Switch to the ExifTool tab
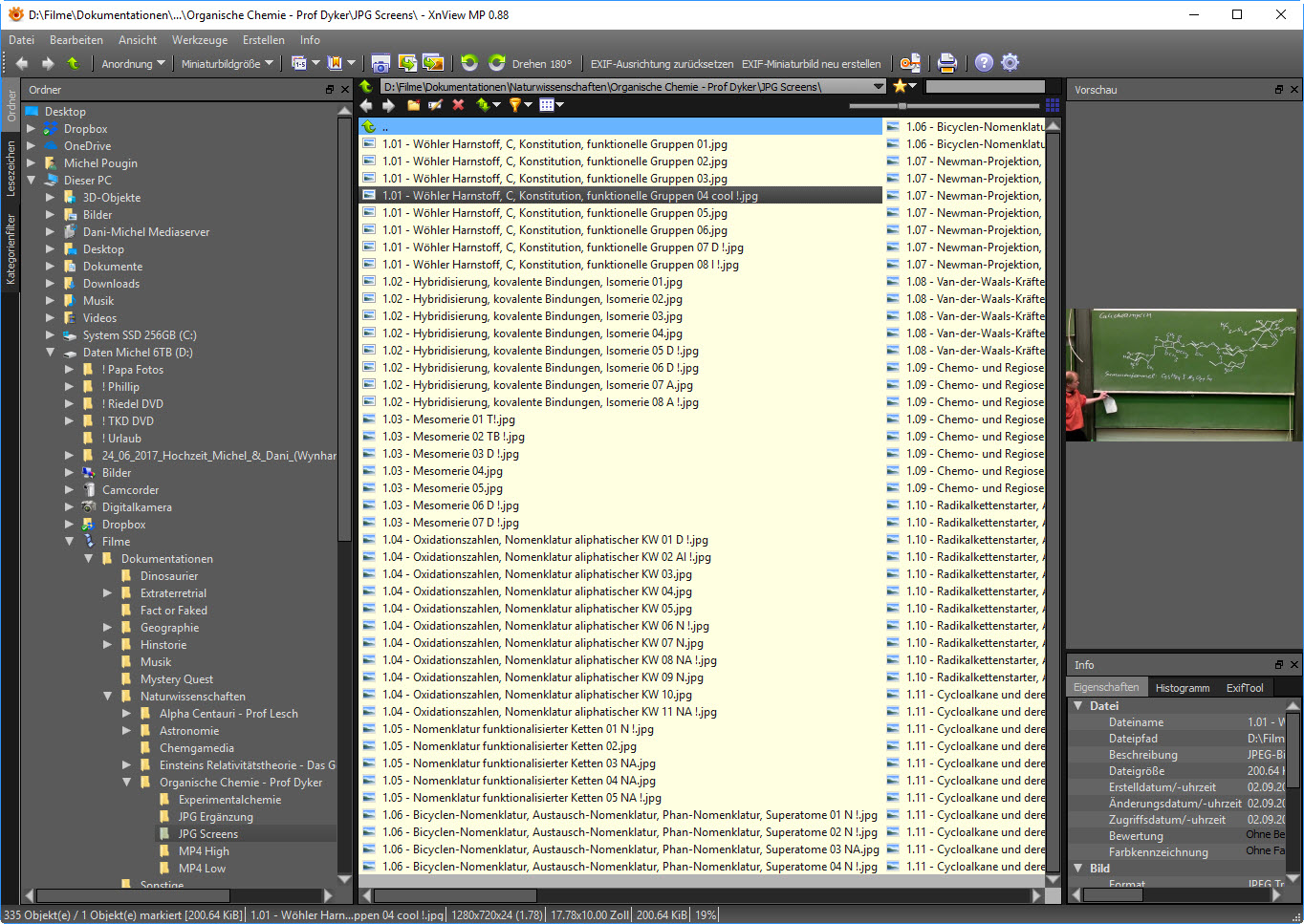 [x=1244, y=688]
